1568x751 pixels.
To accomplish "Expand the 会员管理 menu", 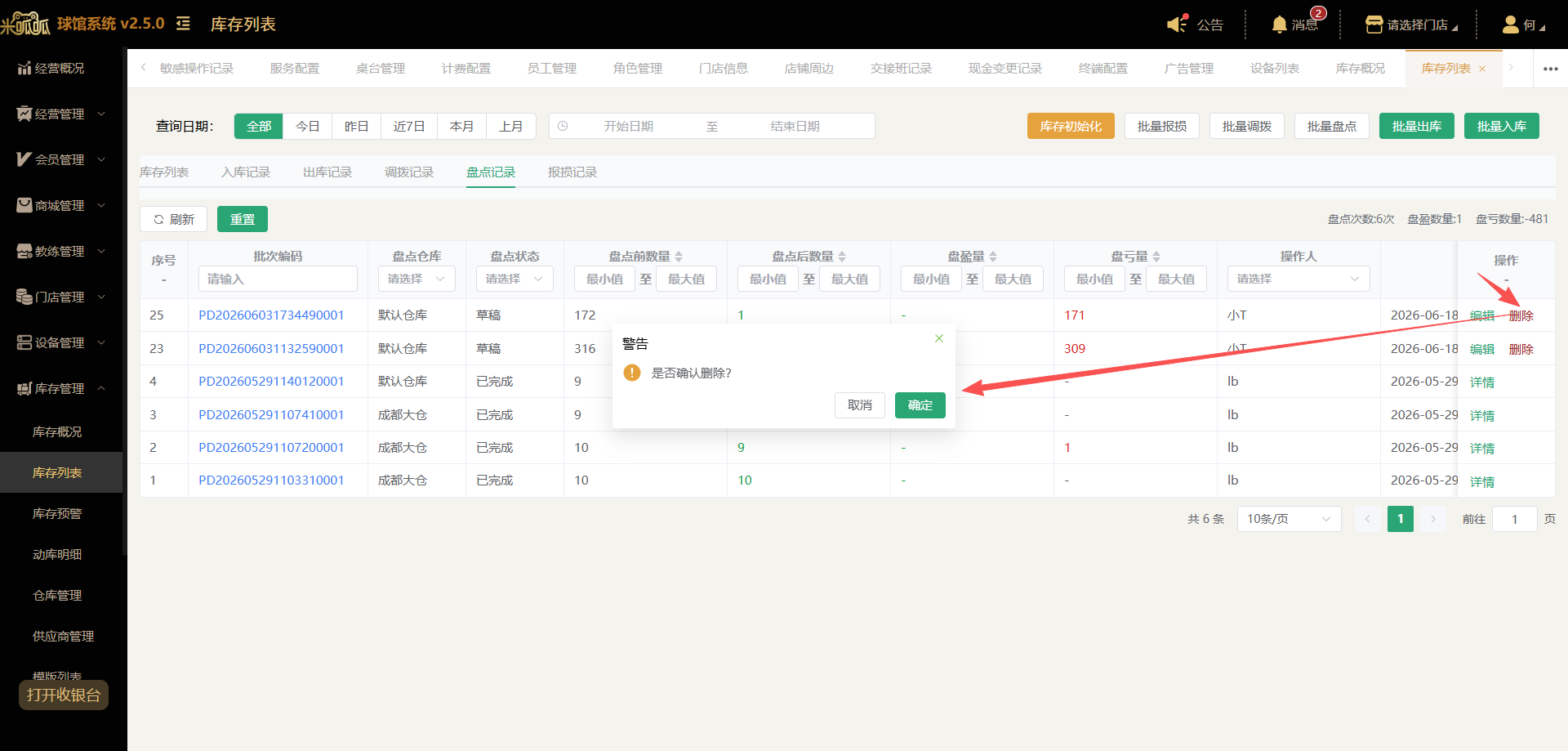I will [x=61, y=160].
